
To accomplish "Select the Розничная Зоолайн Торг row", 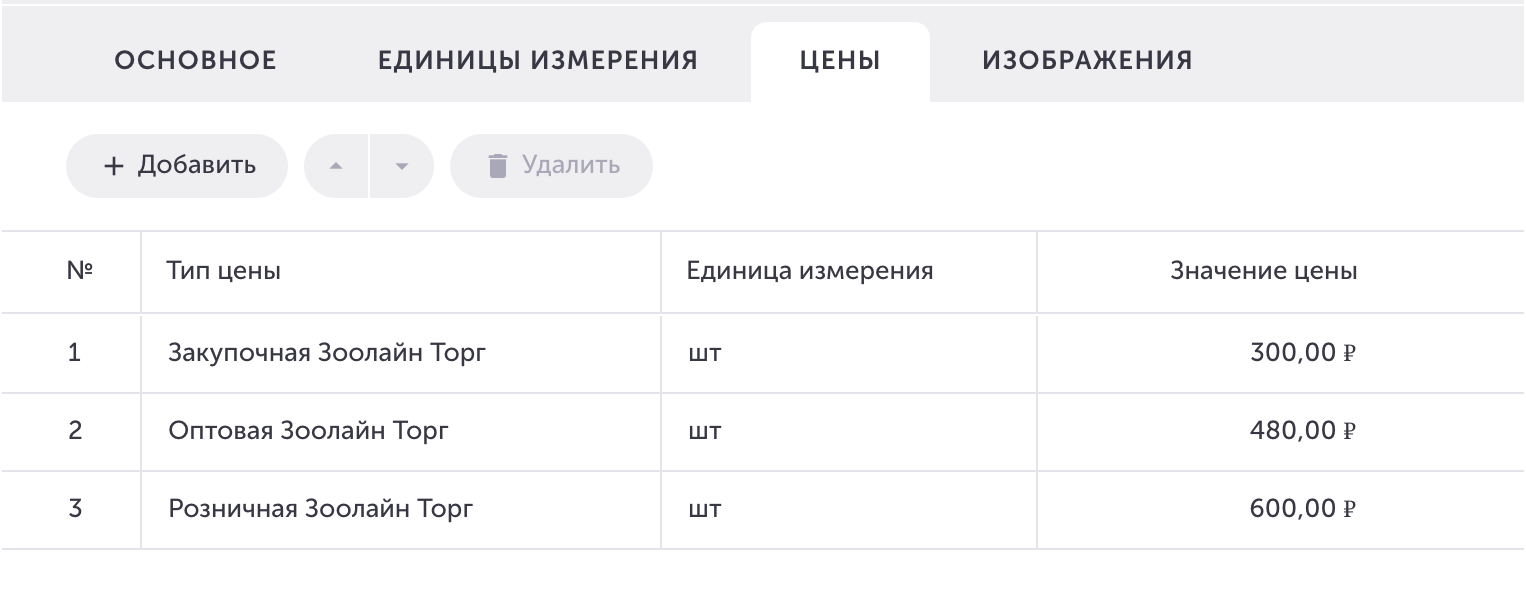I will (x=763, y=509).
